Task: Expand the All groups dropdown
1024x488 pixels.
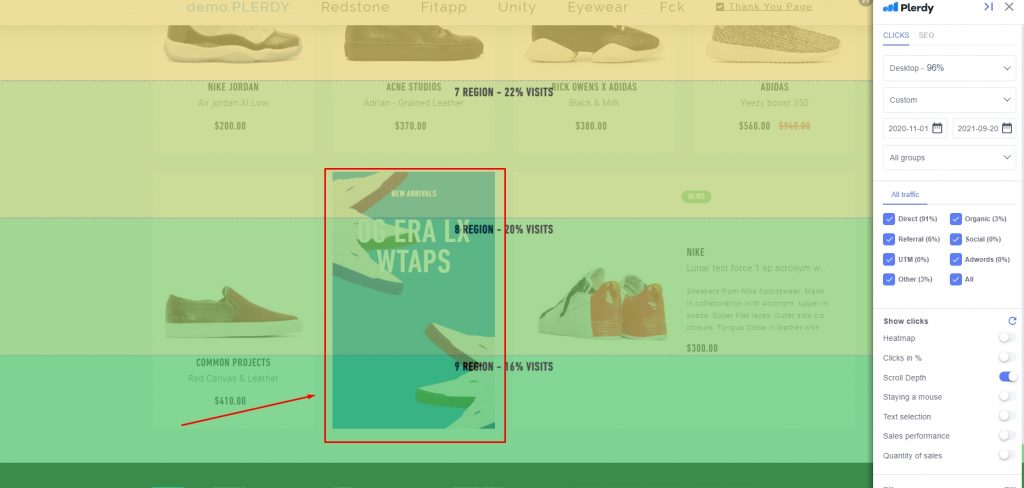Action: [x=950, y=157]
